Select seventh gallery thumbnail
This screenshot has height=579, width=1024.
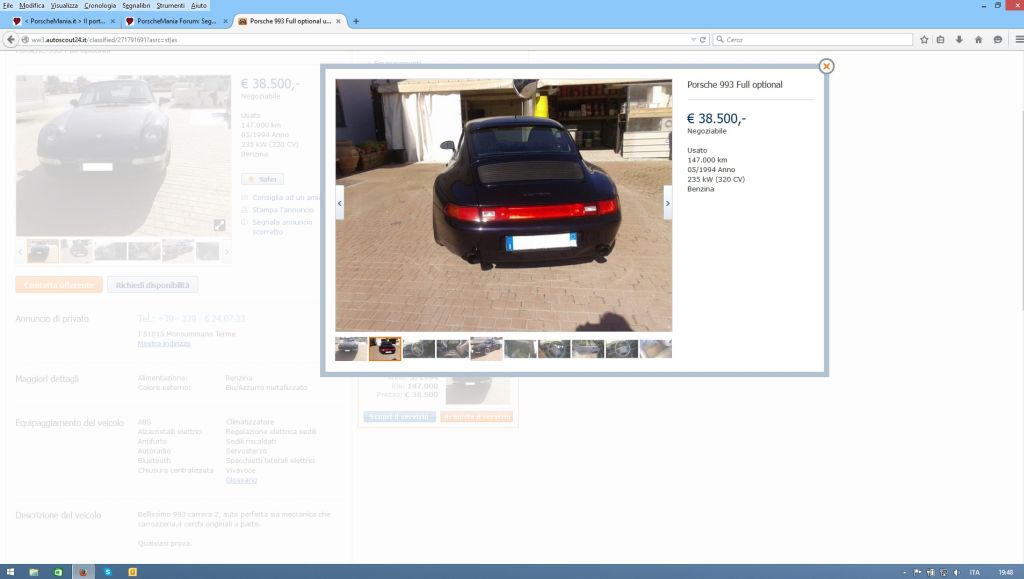(554, 349)
